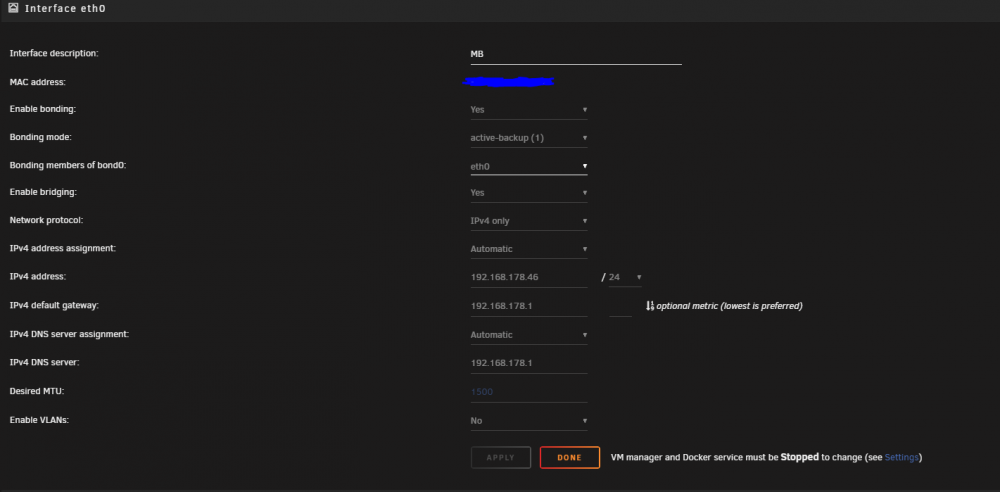1000x492 pixels.
Task: Click the DONE button
Action: point(570,458)
